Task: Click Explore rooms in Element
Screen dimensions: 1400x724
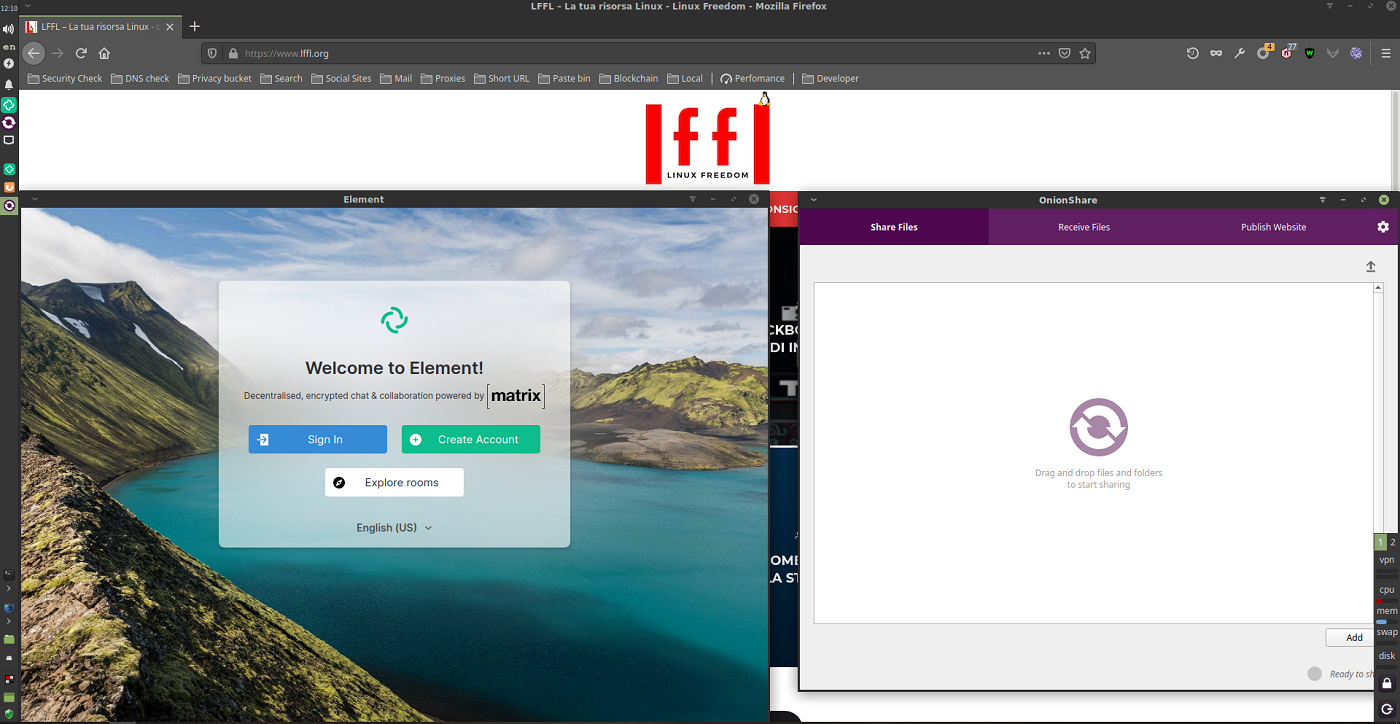Action: (x=394, y=482)
